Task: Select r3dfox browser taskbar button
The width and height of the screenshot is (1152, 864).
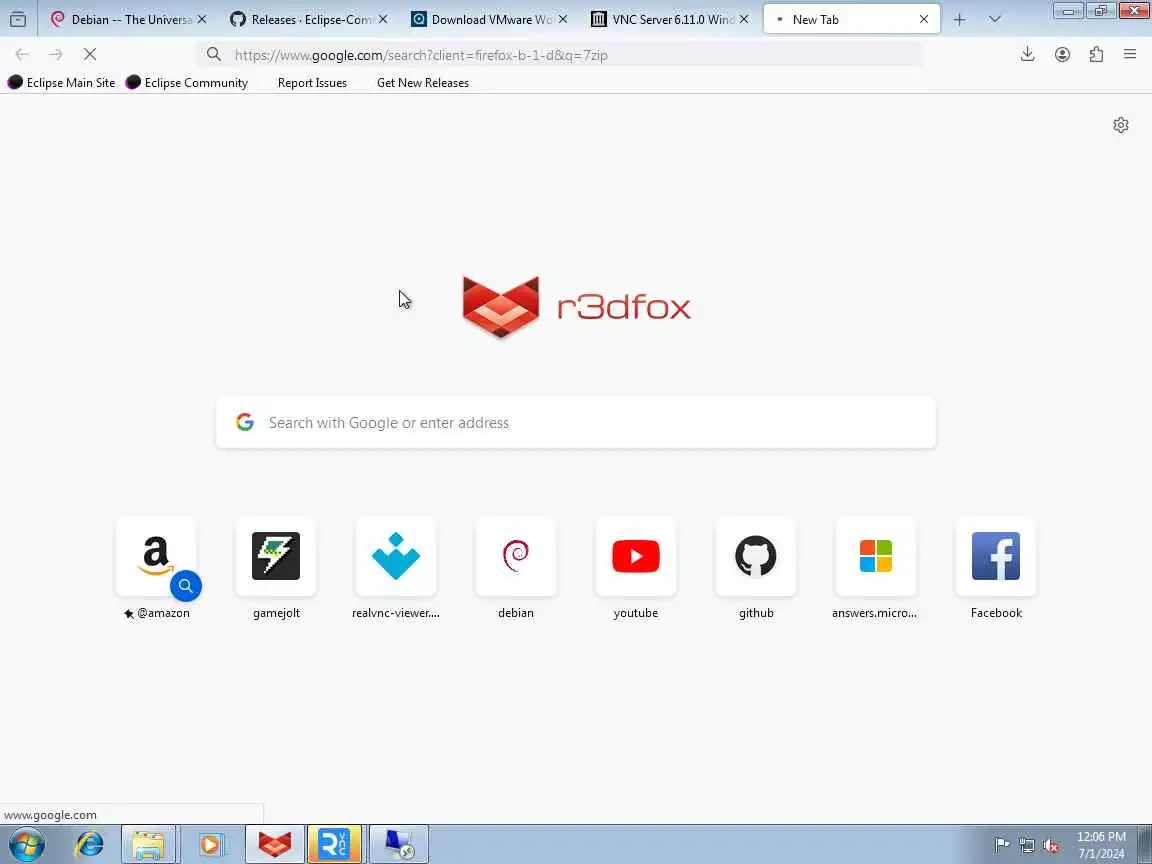Action: click(x=274, y=844)
